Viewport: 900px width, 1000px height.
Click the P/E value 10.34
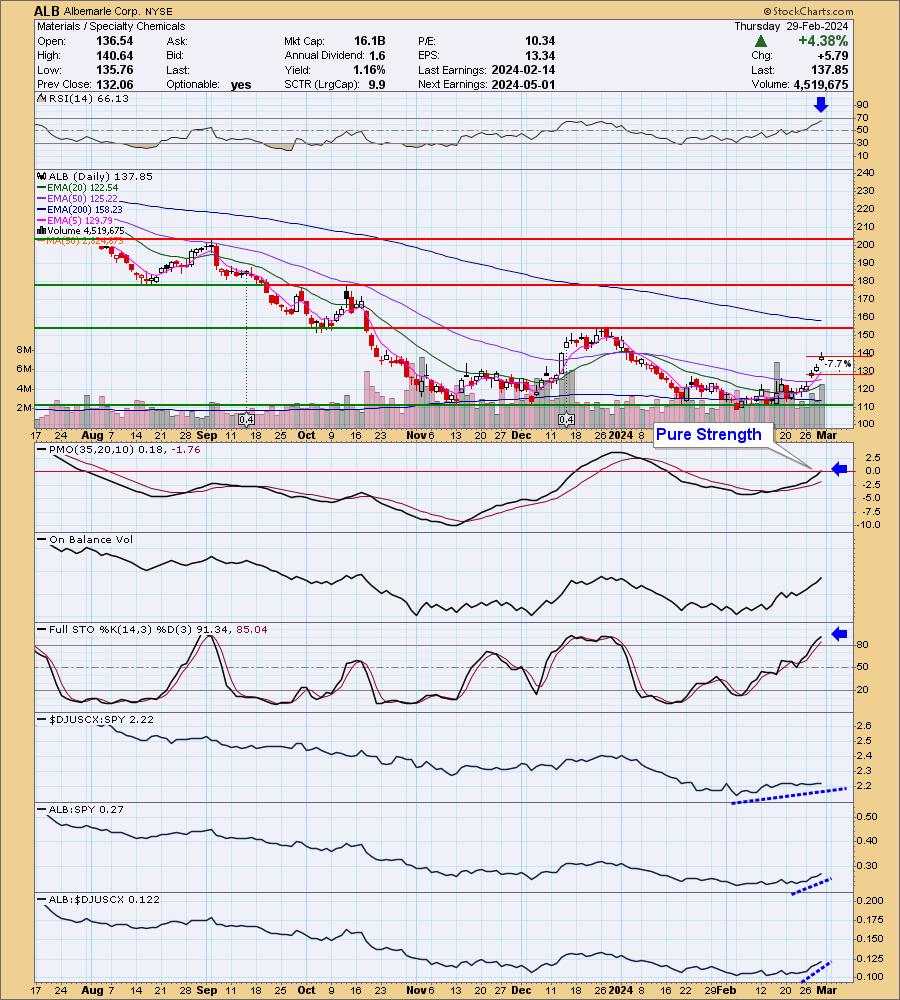(540, 41)
